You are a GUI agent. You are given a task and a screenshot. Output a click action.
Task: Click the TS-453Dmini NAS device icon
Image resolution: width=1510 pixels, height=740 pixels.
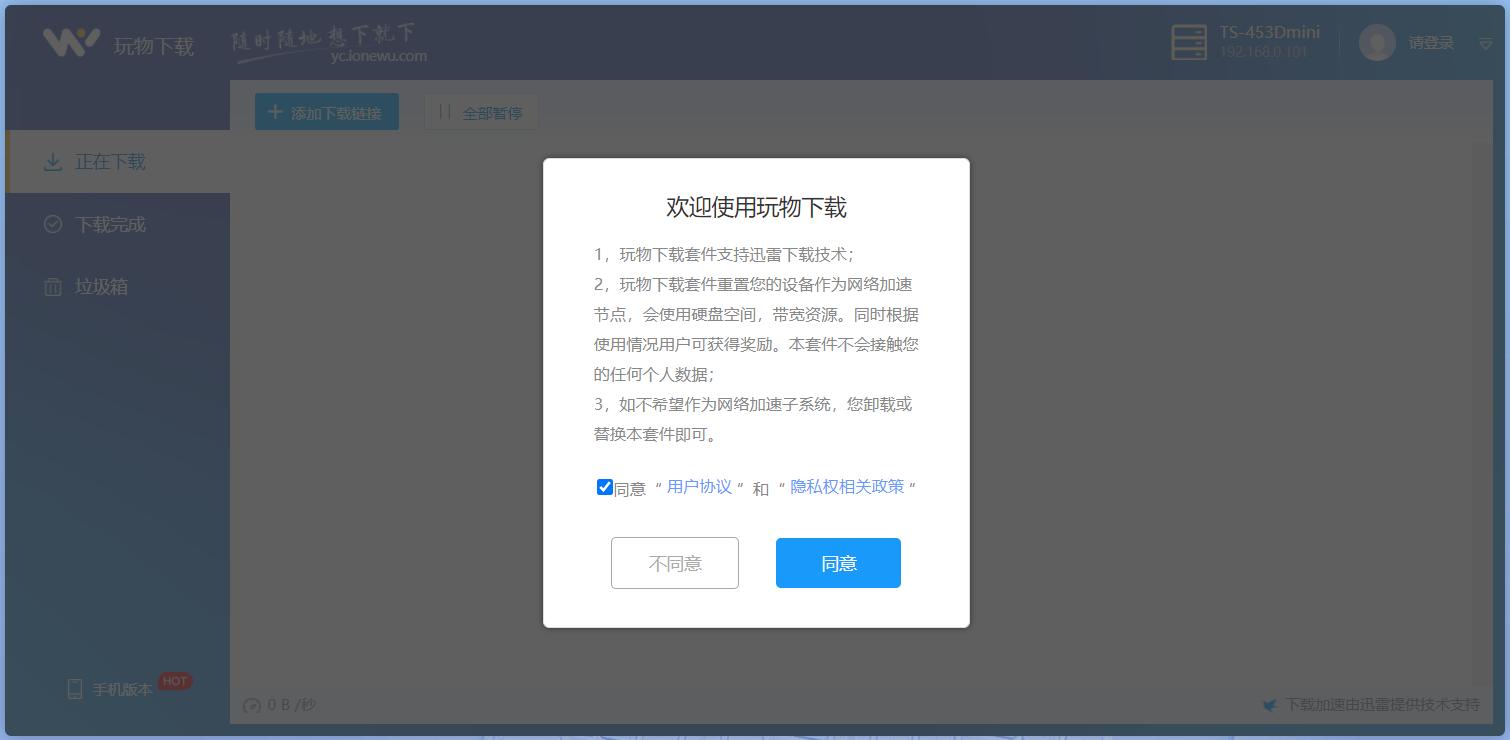pyautogui.click(x=1189, y=43)
